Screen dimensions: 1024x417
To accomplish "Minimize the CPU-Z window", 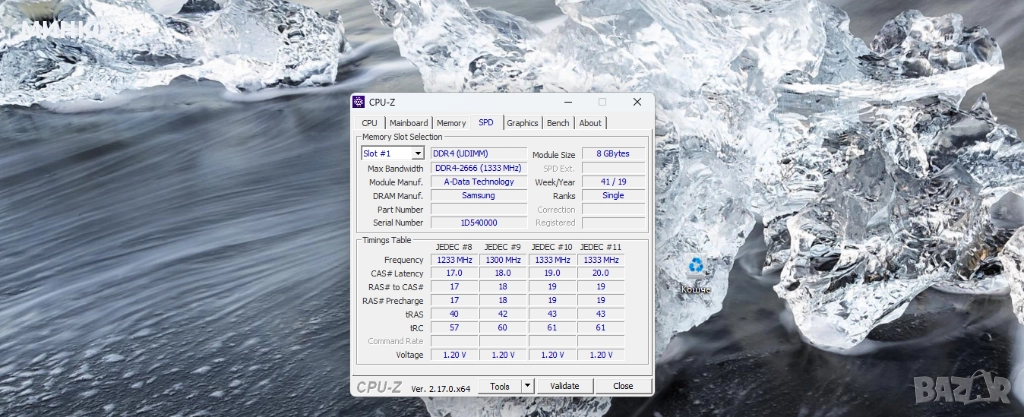I will 567,102.
